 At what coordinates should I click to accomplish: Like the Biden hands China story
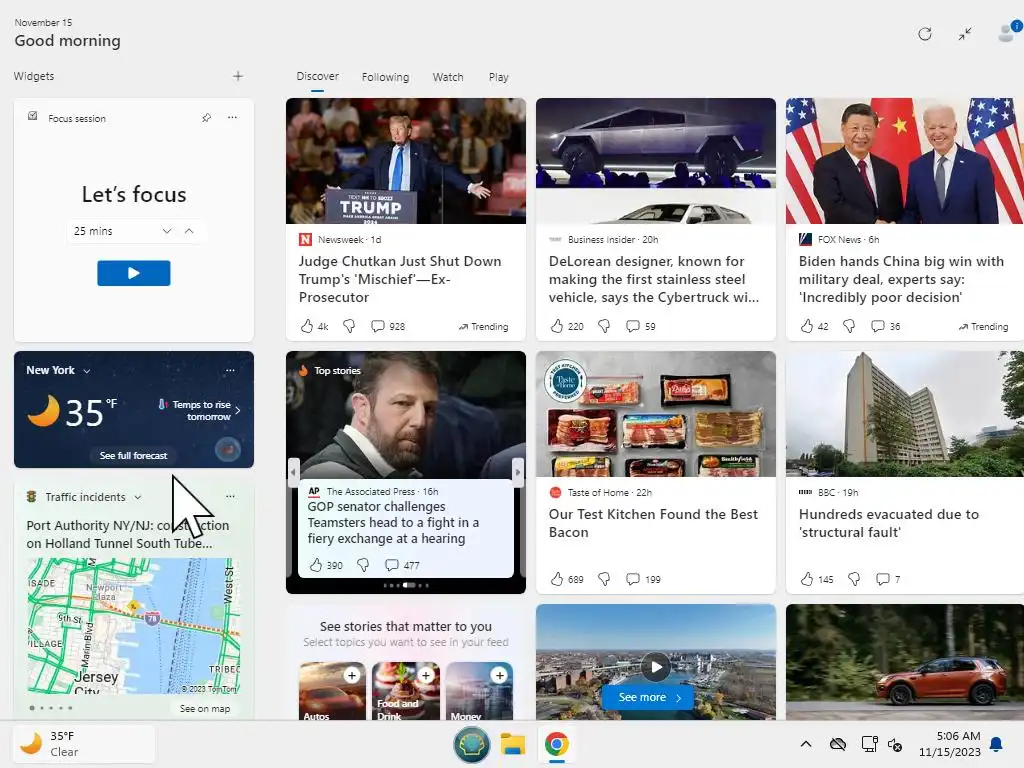tap(807, 326)
